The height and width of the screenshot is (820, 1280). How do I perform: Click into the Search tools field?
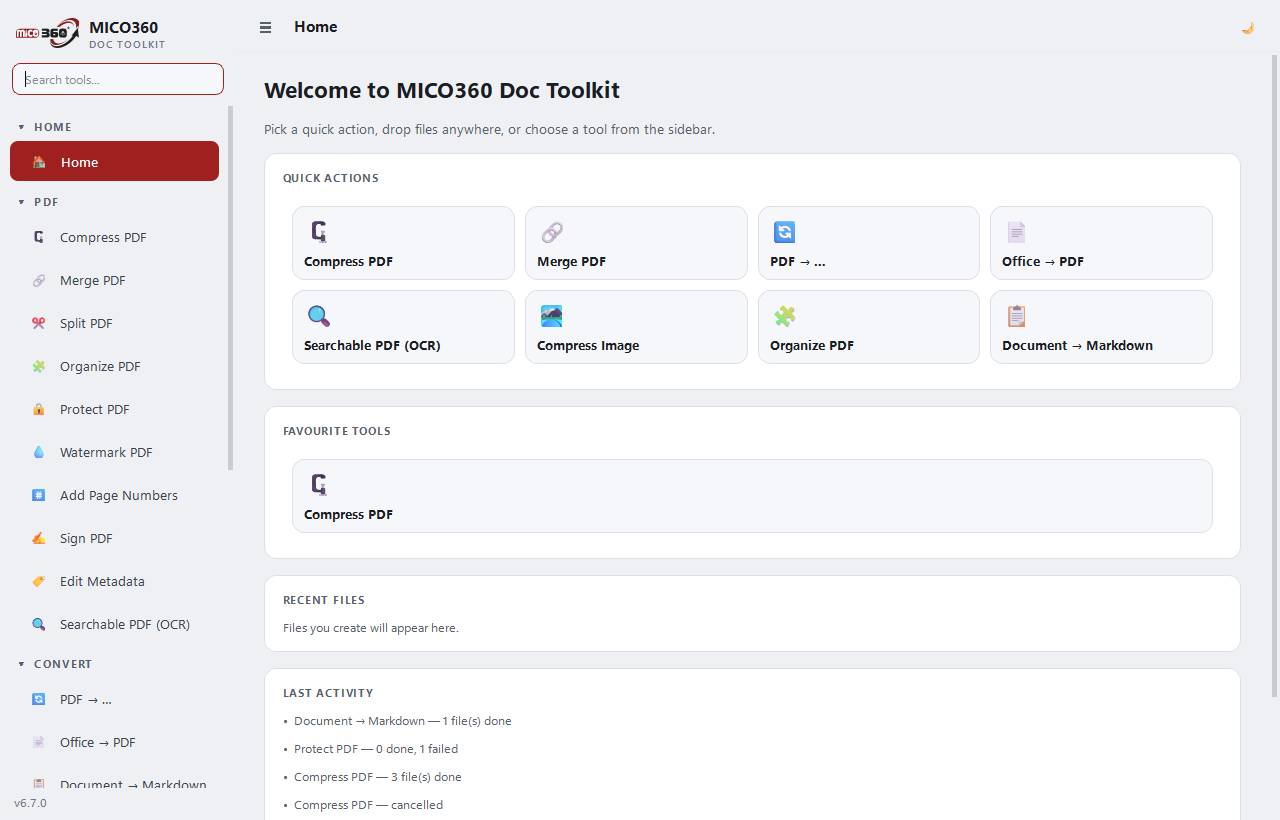pyautogui.click(x=118, y=79)
